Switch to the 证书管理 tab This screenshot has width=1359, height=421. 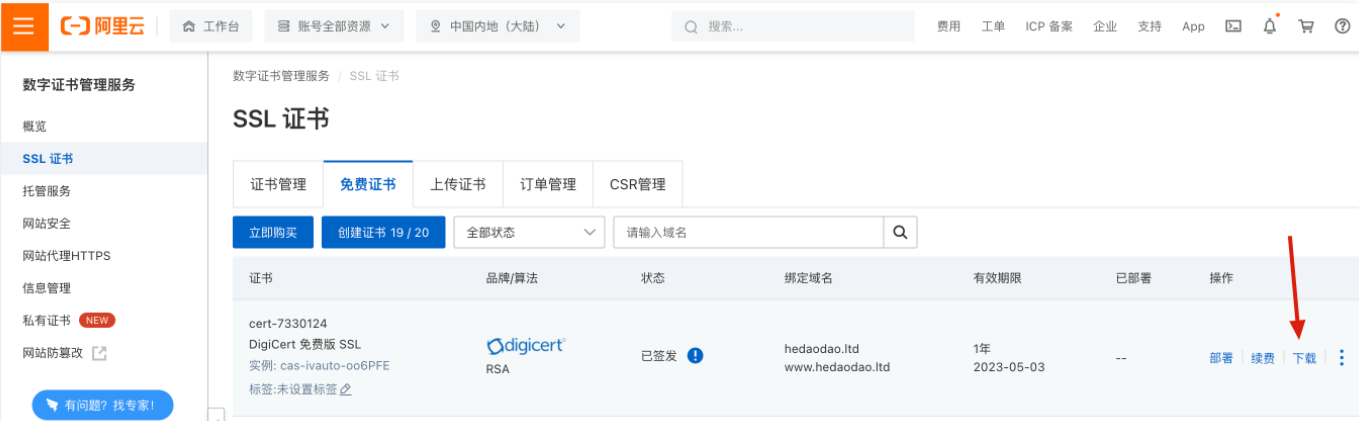(x=278, y=185)
